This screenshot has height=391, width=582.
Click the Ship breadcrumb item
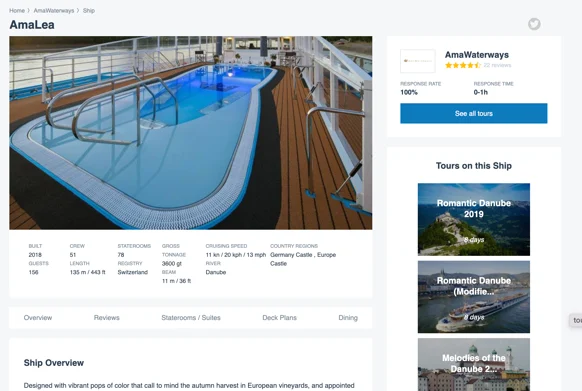[89, 10]
